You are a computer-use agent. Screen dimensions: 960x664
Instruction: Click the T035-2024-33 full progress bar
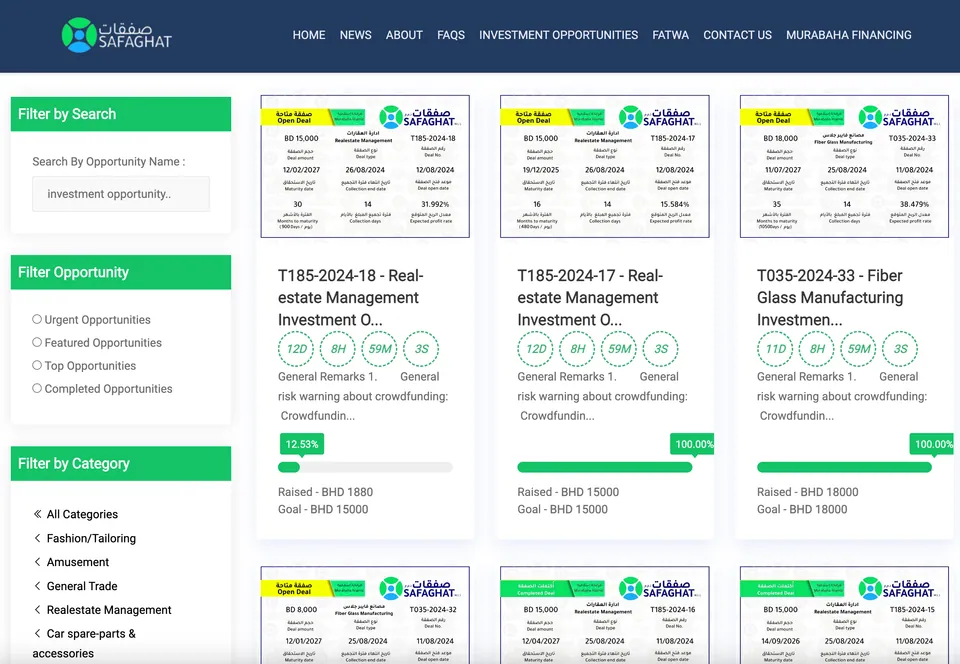(844, 468)
